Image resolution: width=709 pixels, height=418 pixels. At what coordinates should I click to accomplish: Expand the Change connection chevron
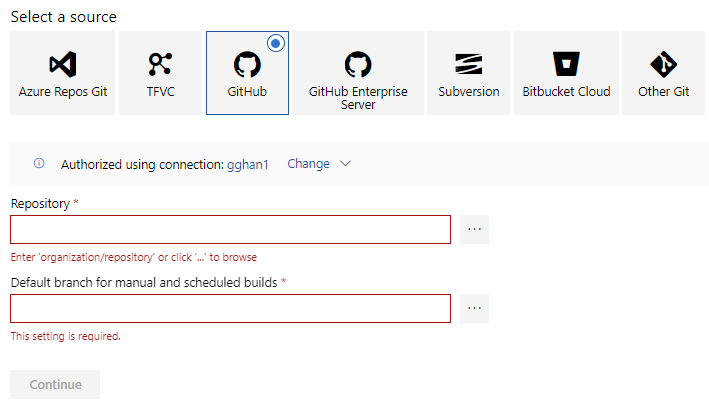click(345, 163)
